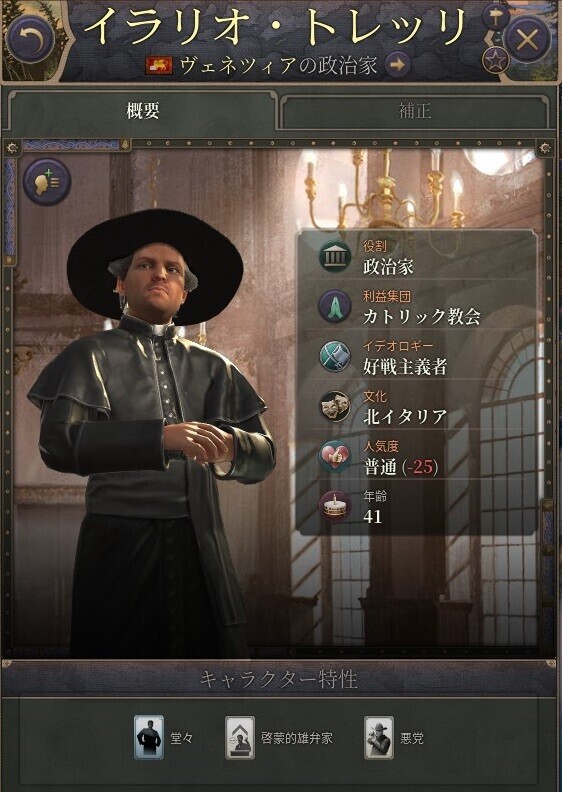Select the 堂々 trait card
The height and width of the screenshot is (792, 562).
149,737
